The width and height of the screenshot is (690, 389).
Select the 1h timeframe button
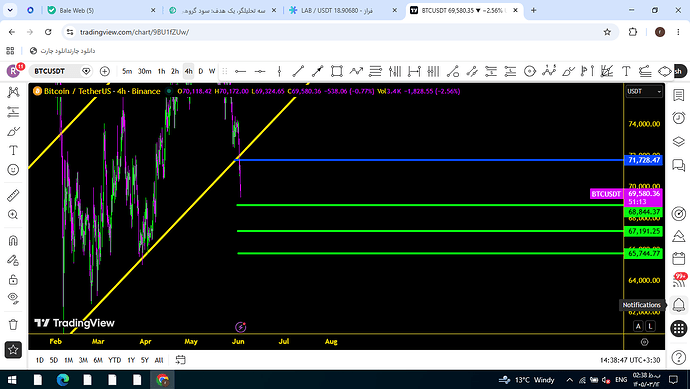pos(161,71)
